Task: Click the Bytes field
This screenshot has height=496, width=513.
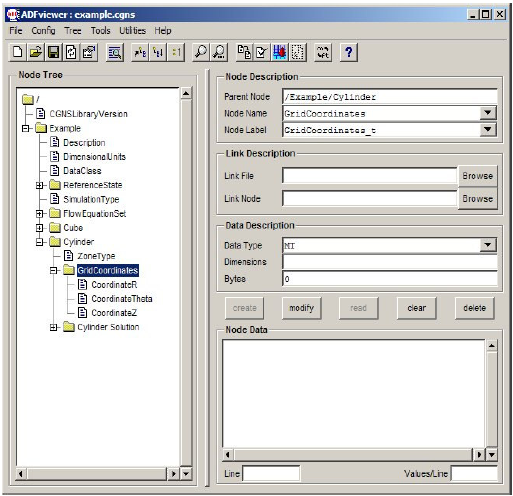Action: (389, 279)
